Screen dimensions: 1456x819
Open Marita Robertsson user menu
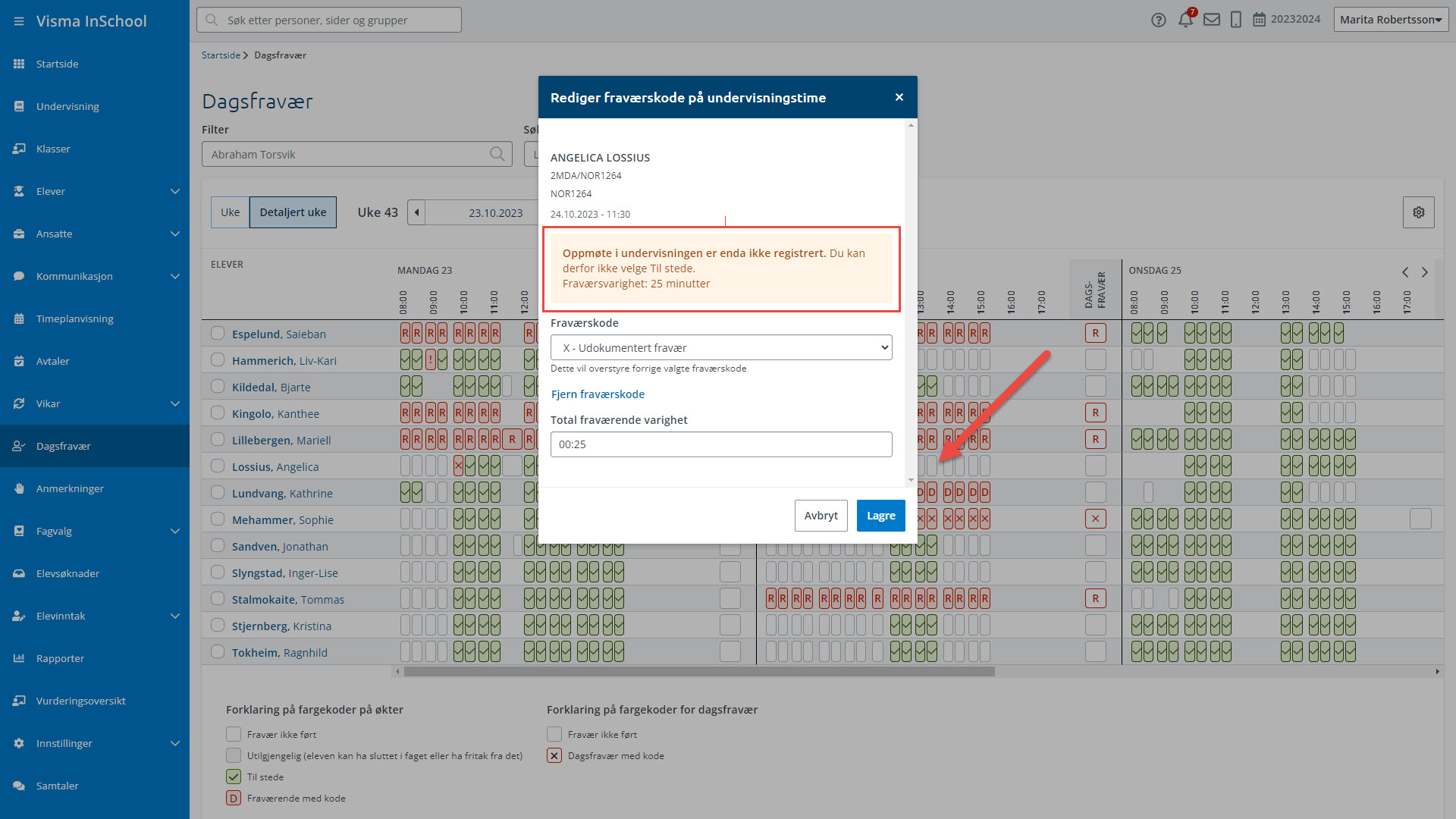point(1391,20)
